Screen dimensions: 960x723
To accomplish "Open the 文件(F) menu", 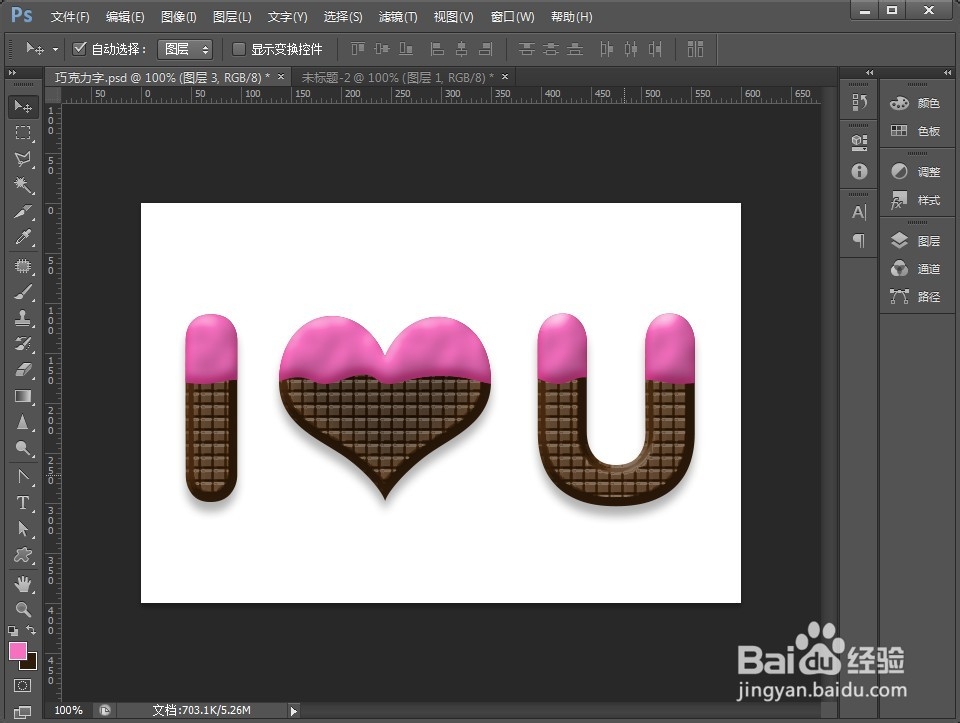I will pyautogui.click(x=70, y=17).
